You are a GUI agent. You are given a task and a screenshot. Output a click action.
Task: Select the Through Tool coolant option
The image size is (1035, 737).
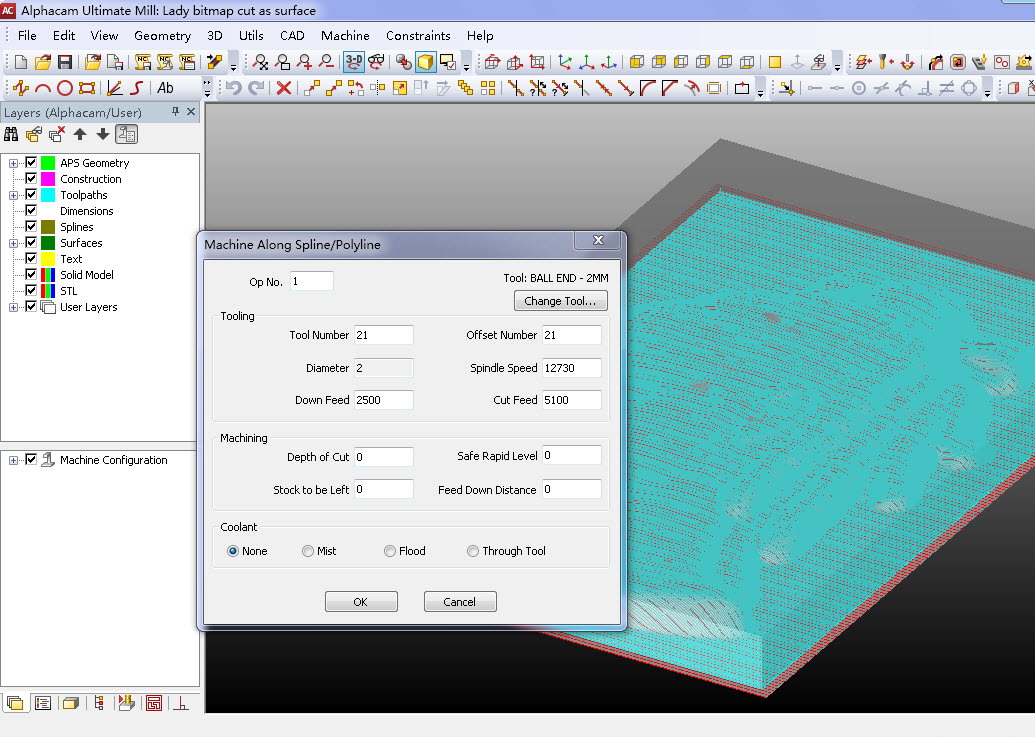(473, 551)
